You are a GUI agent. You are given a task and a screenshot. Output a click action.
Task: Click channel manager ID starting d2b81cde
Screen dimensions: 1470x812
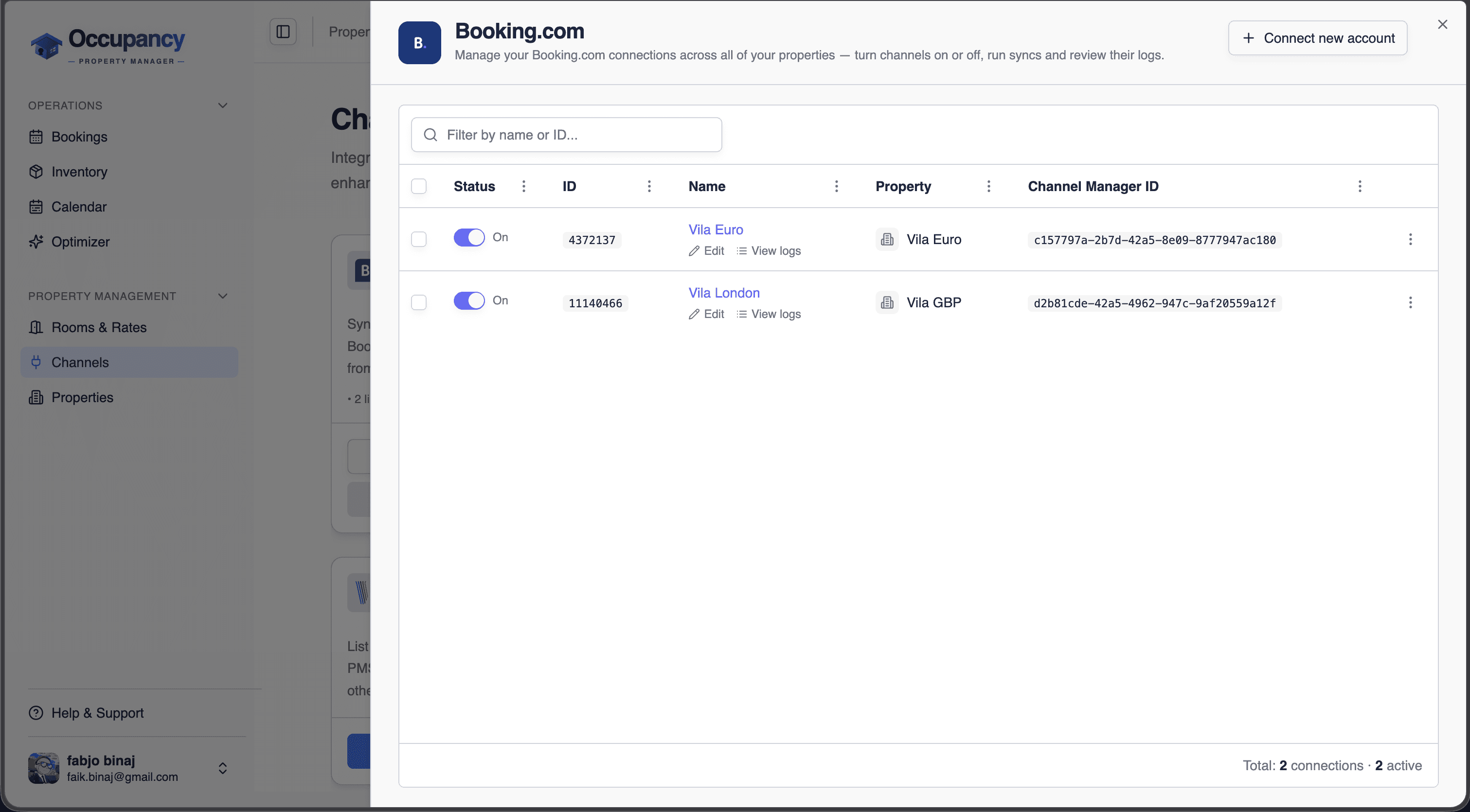1155,303
